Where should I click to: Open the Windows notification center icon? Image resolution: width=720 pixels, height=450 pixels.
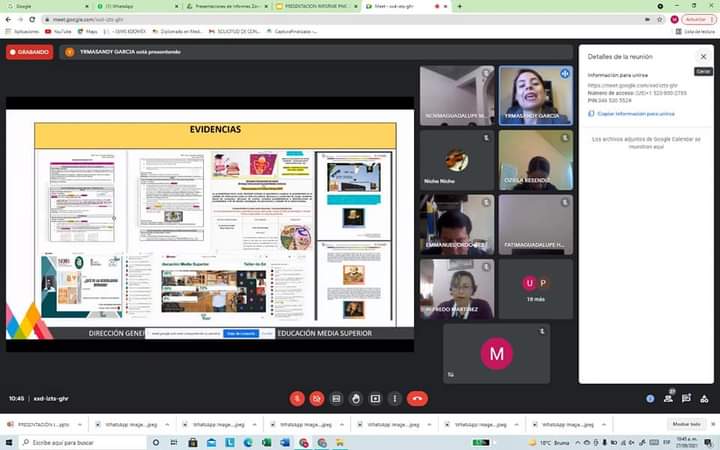point(708,442)
